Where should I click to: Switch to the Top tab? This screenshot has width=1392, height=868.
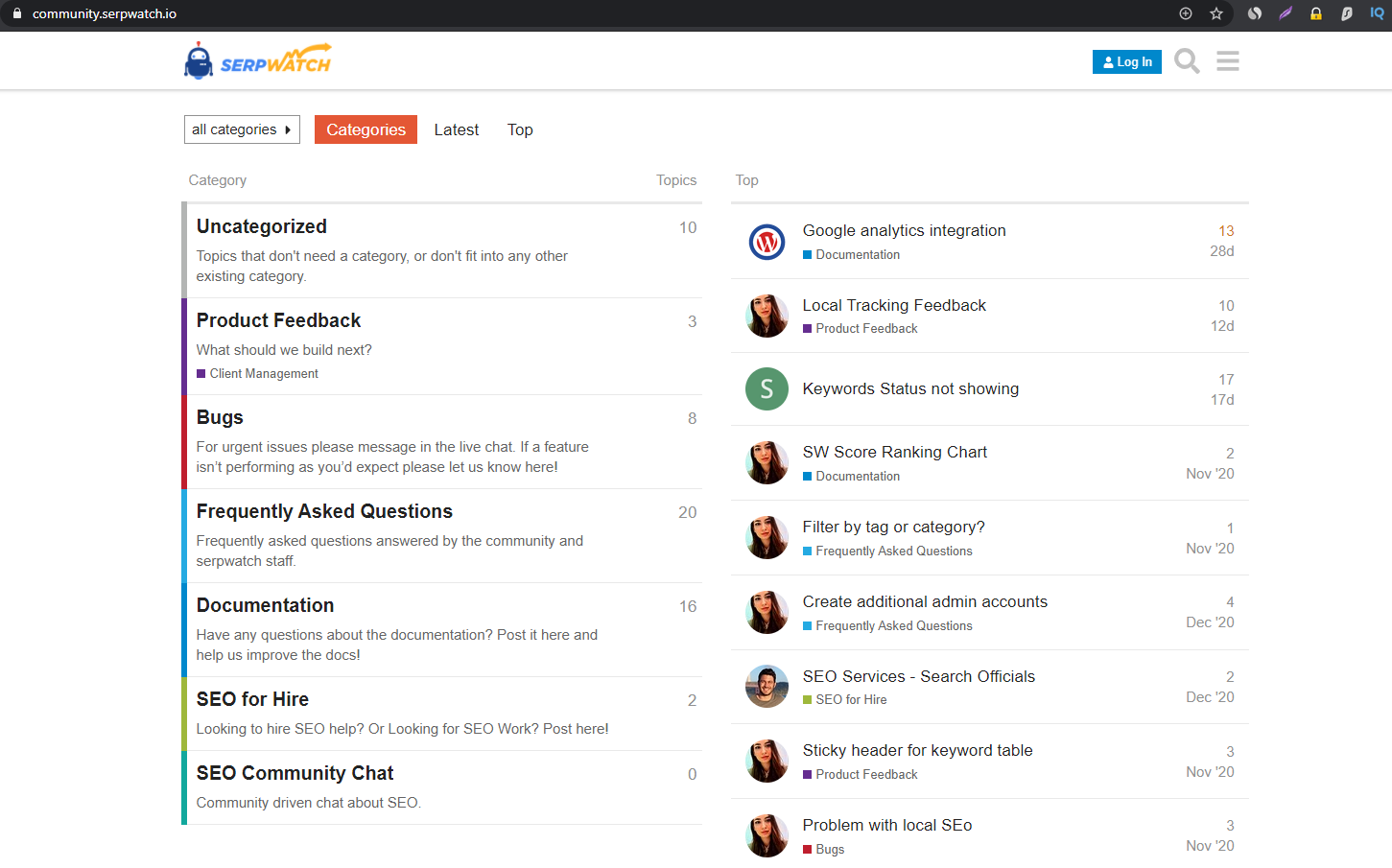click(x=520, y=129)
